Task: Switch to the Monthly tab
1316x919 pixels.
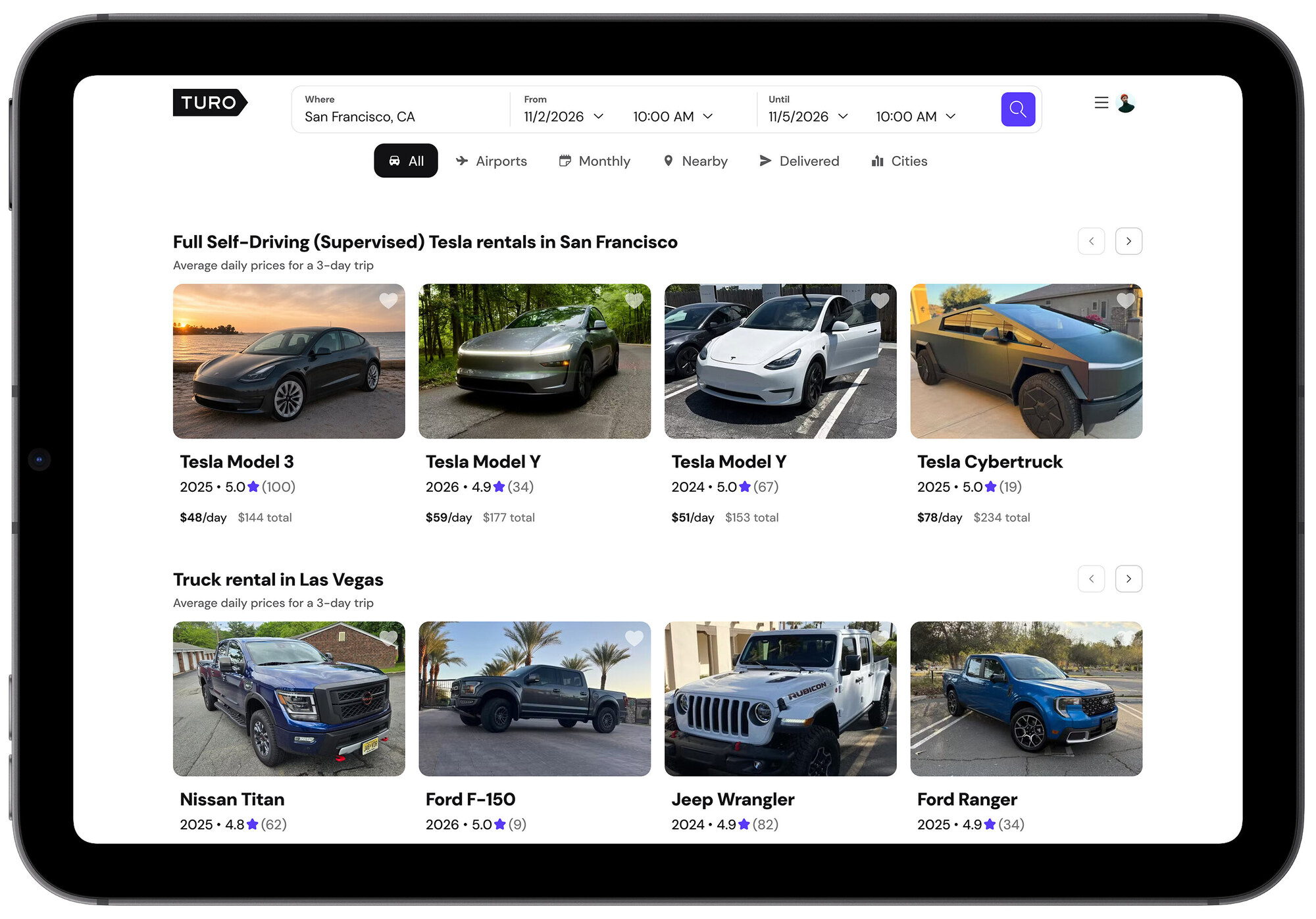Action: click(595, 161)
